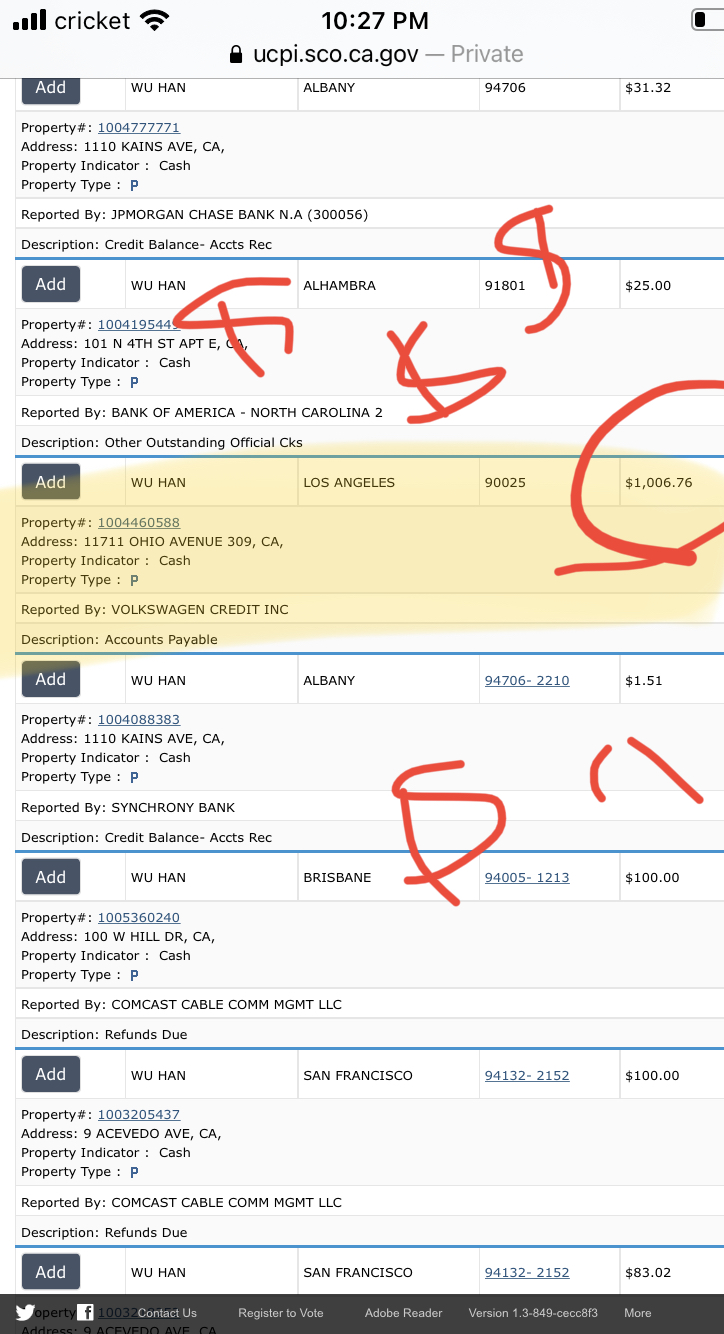Viewport: 724px width, 1334px height.
Task: Select WU HAN name in LOS ANGELES row
Action: (158, 482)
